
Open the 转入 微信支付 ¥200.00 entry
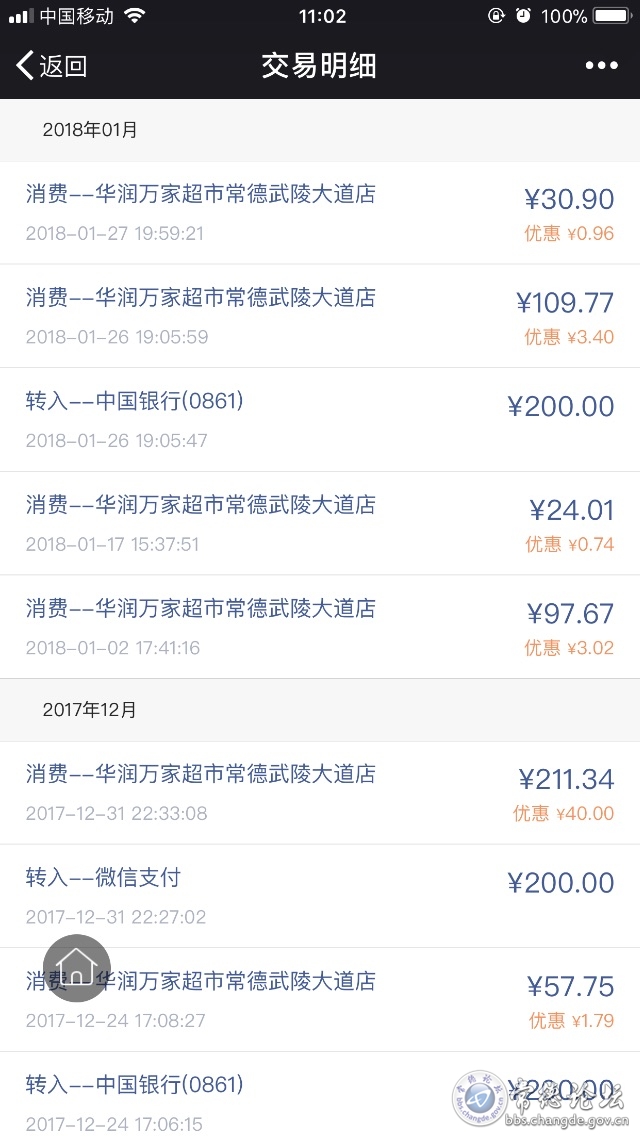(320, 896)
